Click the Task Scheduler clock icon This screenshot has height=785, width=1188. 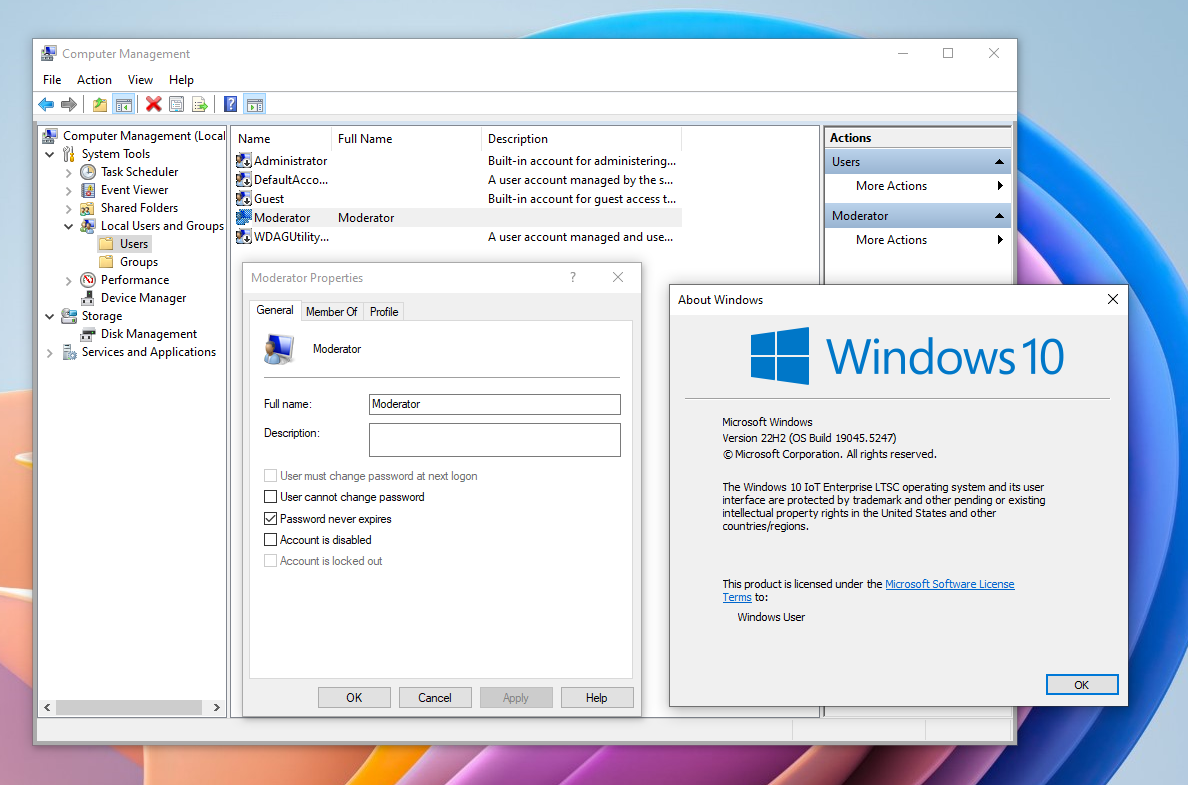coord(89,172)
